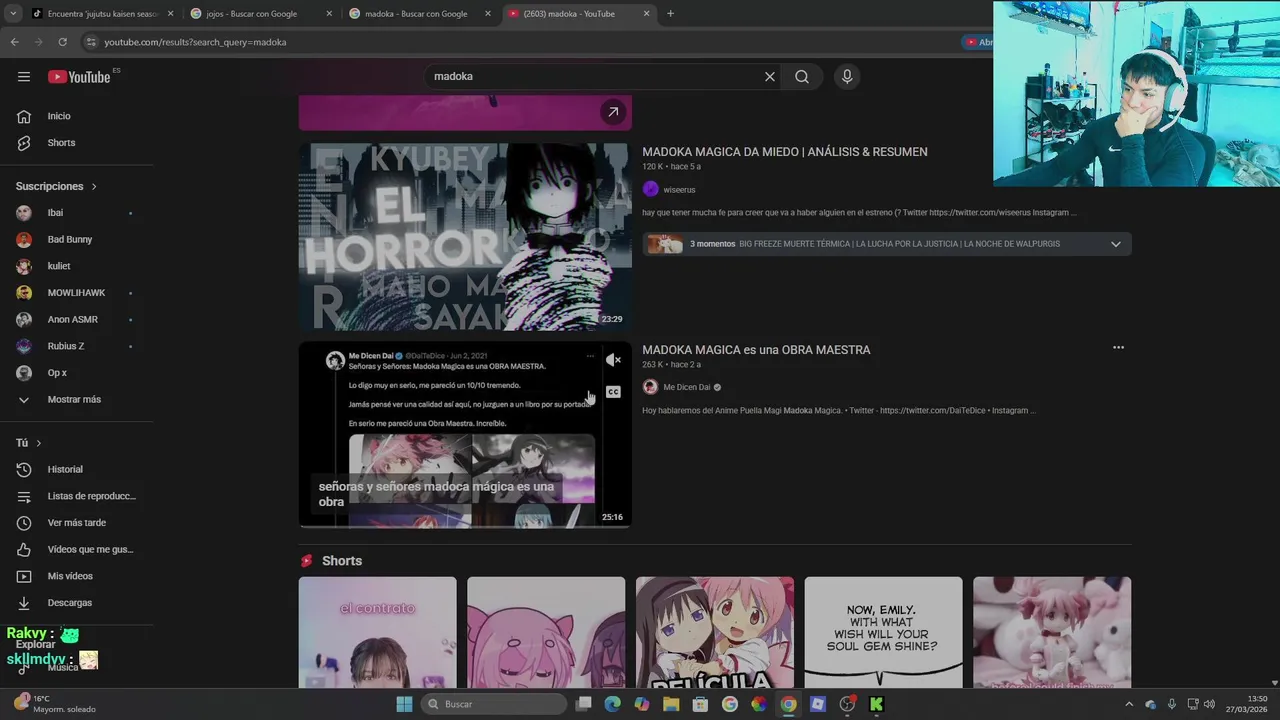Screen dimensions: 1280x720
Task: Click the search magnifier button
Action: pyautogui.click(x=802, y=77)
